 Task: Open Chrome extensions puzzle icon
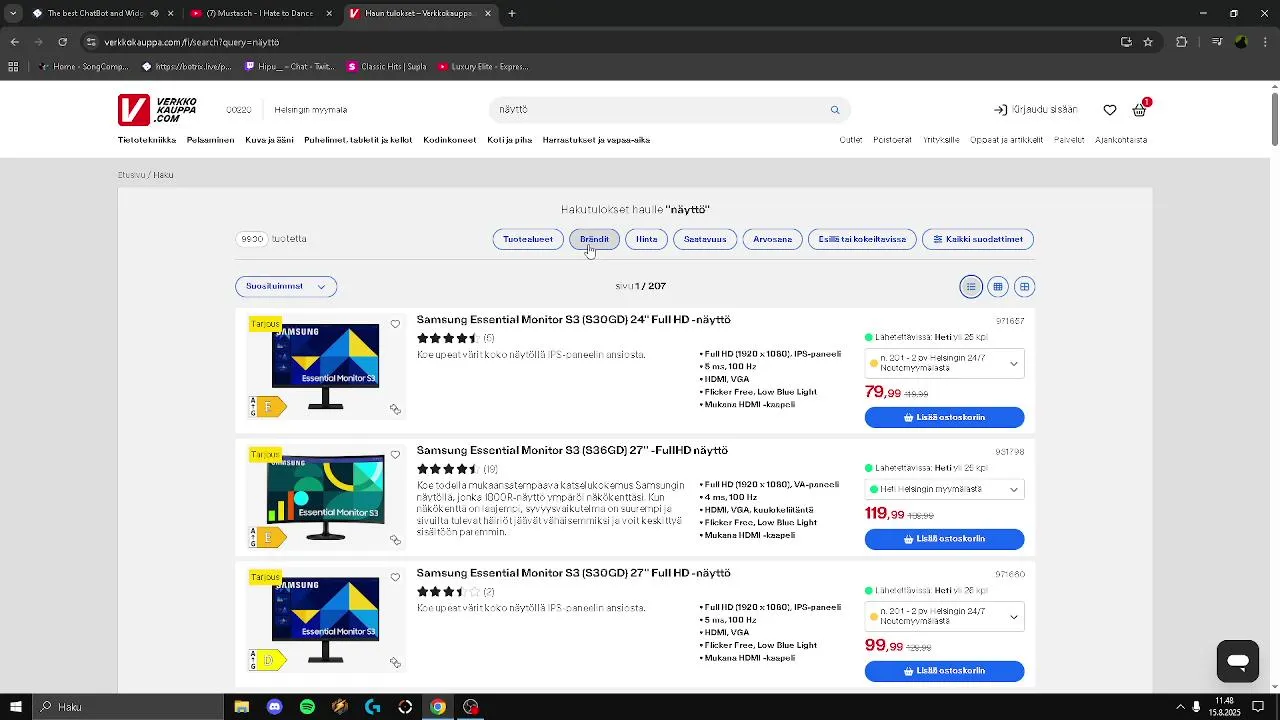click(x=1182, y=42)
